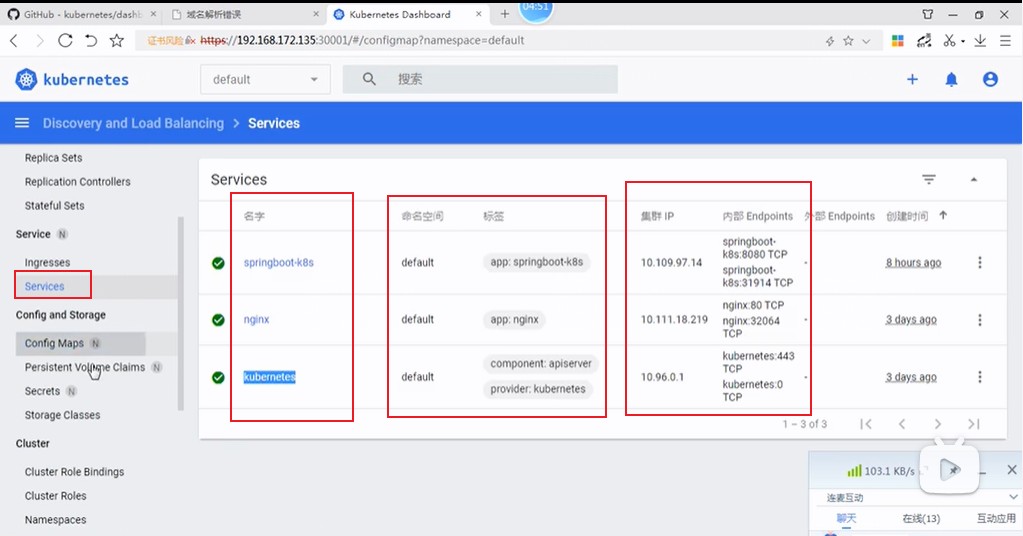Image resolution: width=1023 pixels, height=536 pixels.
Task: Open Ingresses in sidebar
Action: (x=47, y=262)
